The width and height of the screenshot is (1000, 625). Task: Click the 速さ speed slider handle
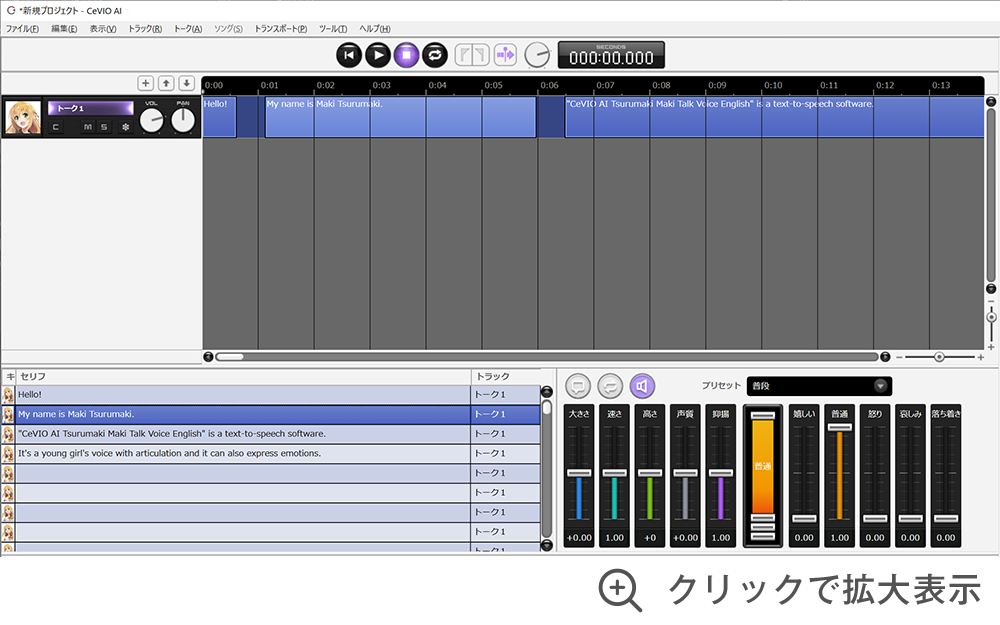pos(614,473)
